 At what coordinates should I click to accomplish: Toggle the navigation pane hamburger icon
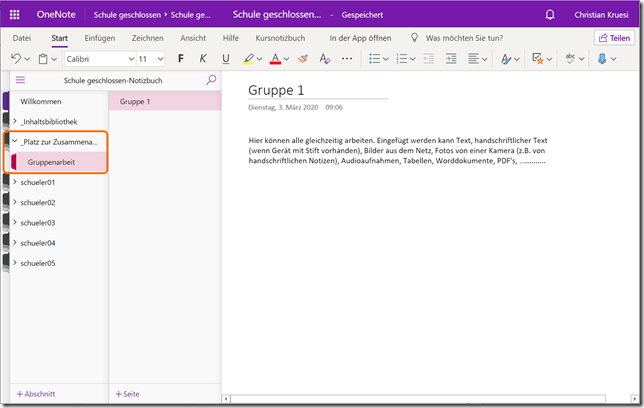point(20,79)
